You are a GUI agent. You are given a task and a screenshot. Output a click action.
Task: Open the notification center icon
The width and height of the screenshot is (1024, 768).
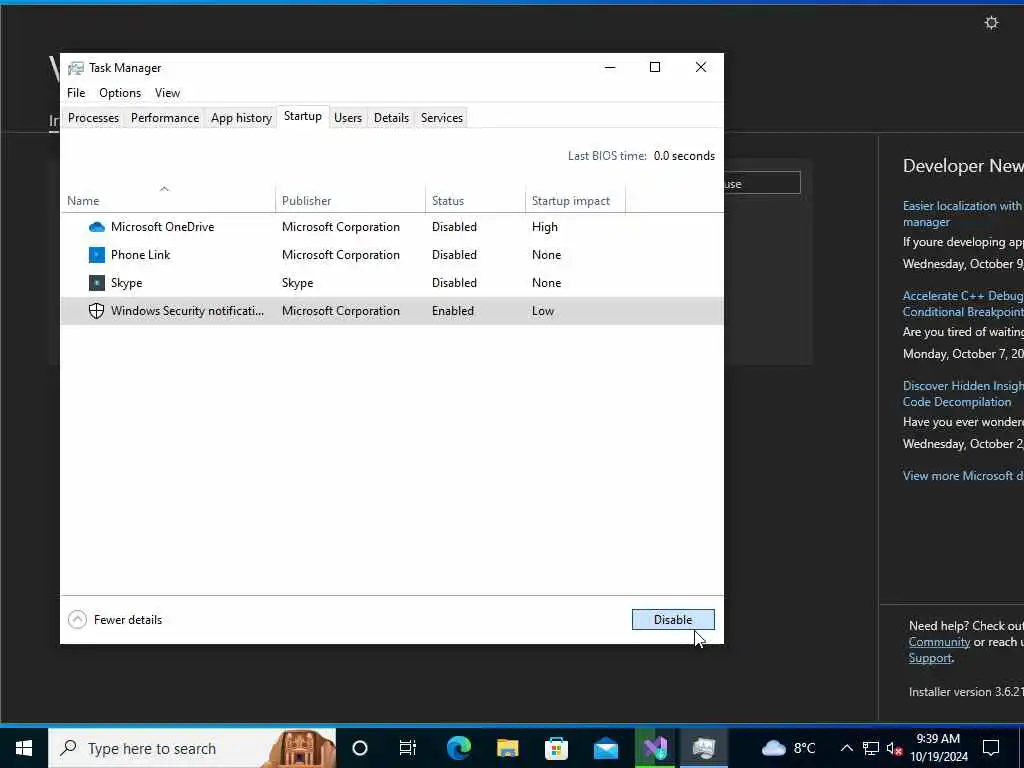tap(991, 748)
